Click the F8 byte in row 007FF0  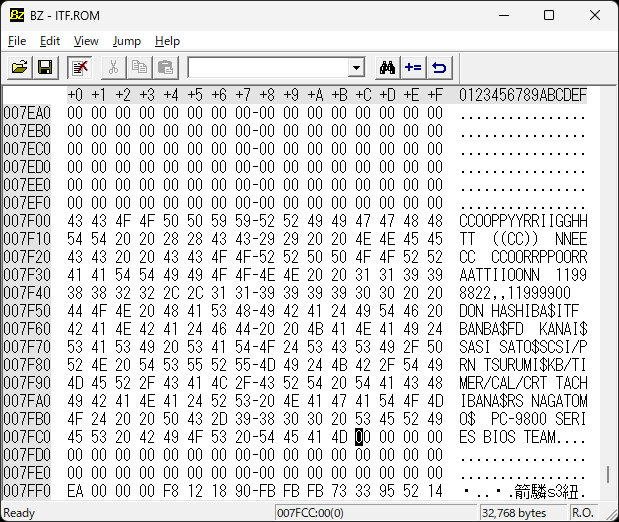coord(171,491)
